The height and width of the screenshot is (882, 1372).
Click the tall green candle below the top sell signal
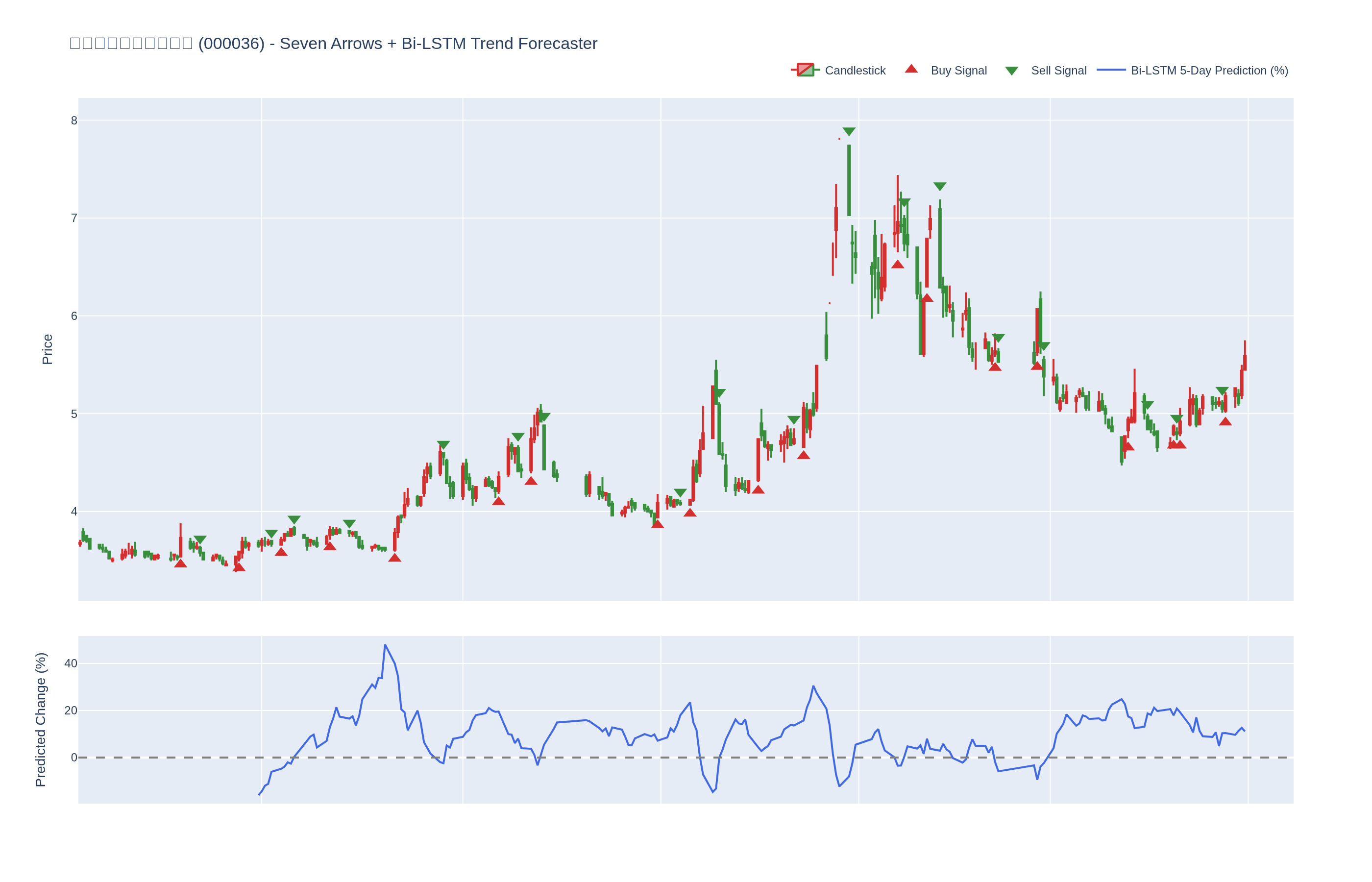tap(849, 180)
